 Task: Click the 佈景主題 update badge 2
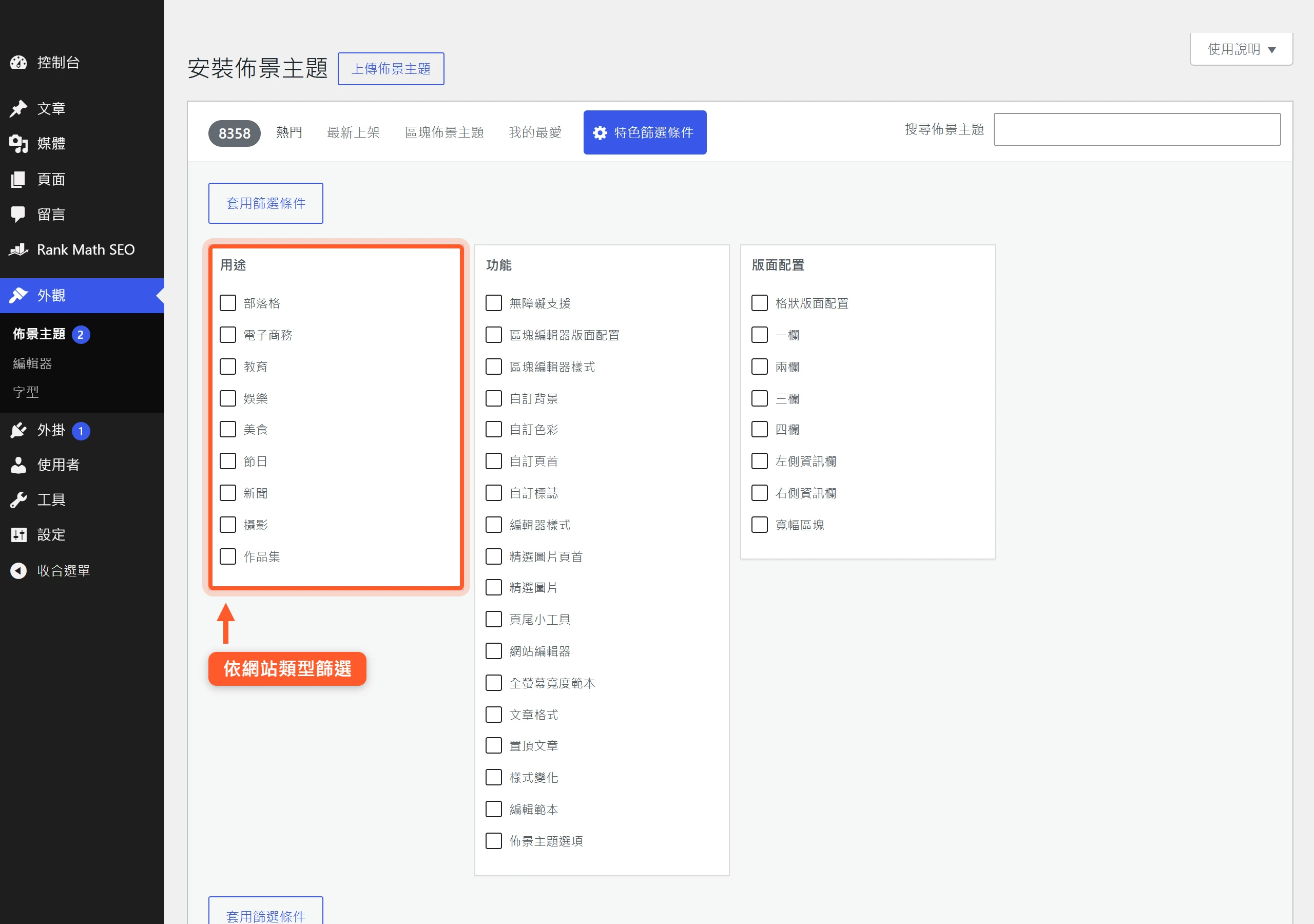click(x=81, y=335)
